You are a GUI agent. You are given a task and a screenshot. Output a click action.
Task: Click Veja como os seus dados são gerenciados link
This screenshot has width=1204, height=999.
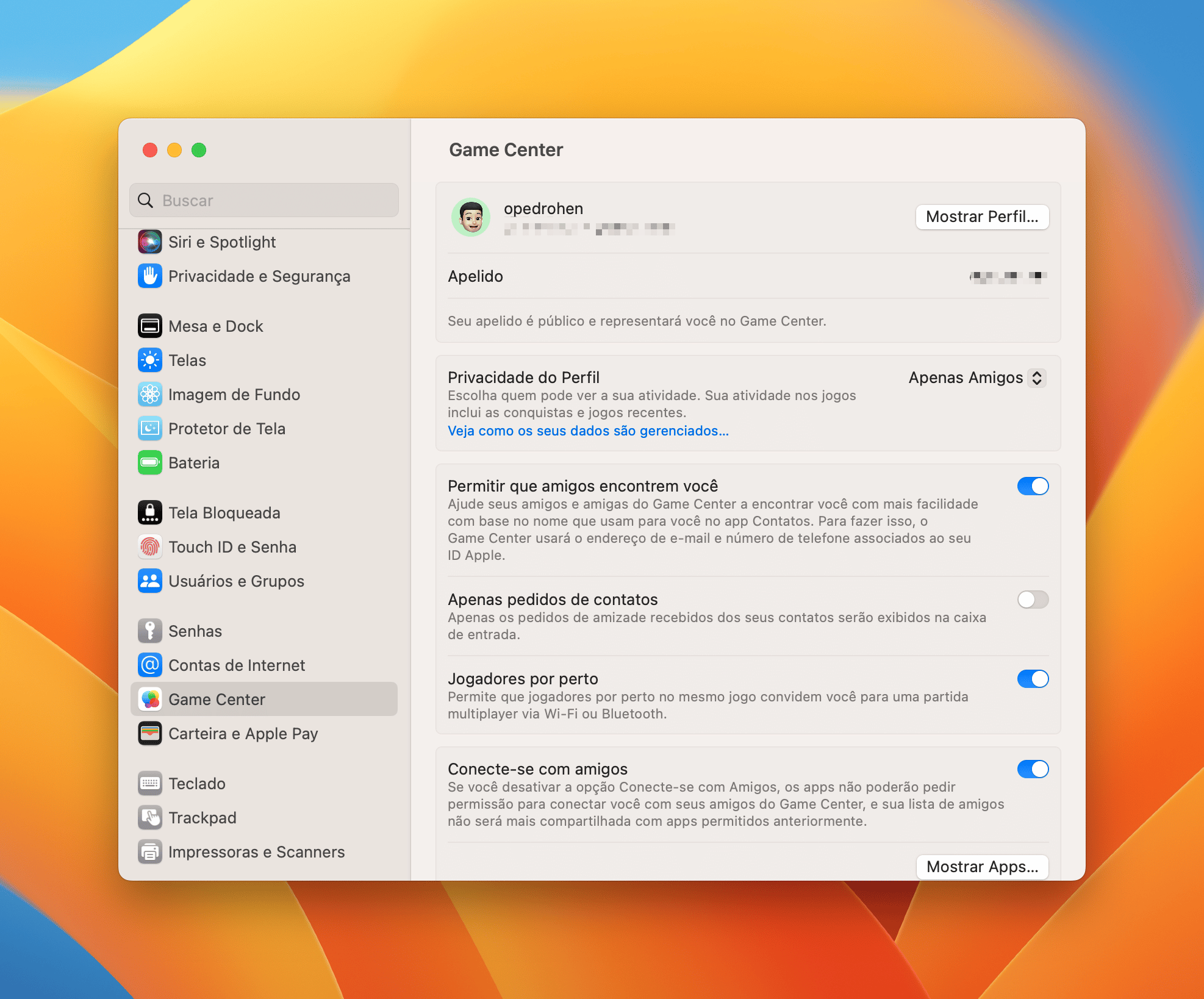click(x=588, y=430)
